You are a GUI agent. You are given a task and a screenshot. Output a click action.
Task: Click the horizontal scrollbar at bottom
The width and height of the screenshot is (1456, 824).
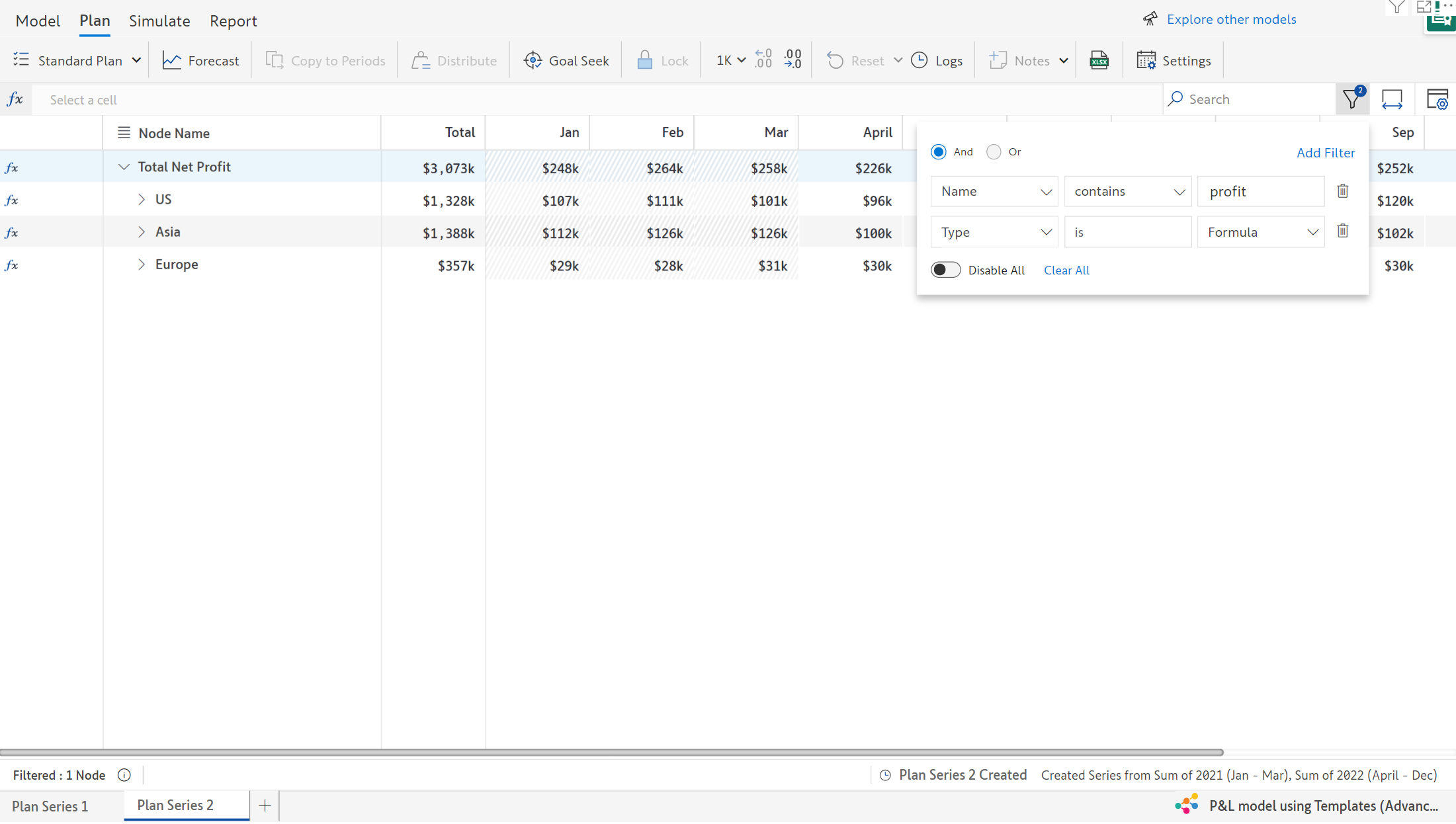coord(611,753)
